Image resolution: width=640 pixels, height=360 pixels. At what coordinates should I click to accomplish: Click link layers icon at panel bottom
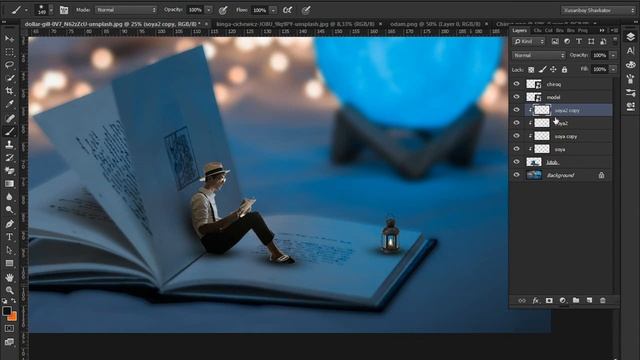coord(522,300)
